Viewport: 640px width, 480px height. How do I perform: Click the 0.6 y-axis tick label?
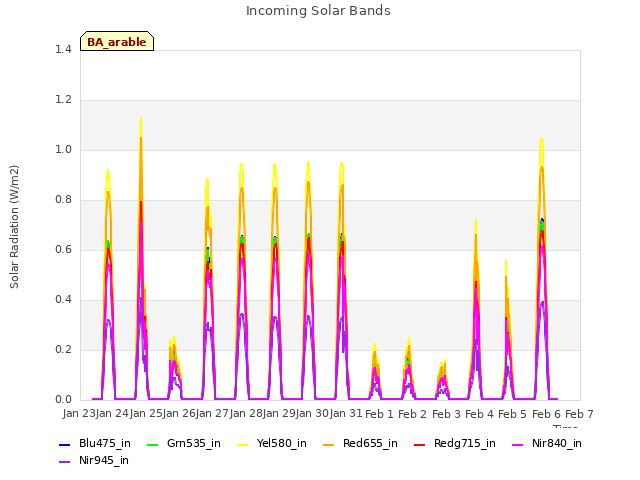tap(63, 249)
